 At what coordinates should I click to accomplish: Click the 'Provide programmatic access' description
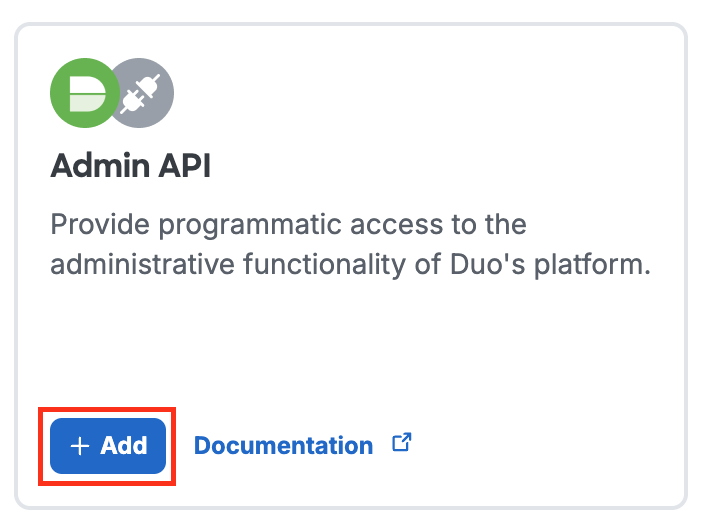pyautogui.click(x=350, y=244)
